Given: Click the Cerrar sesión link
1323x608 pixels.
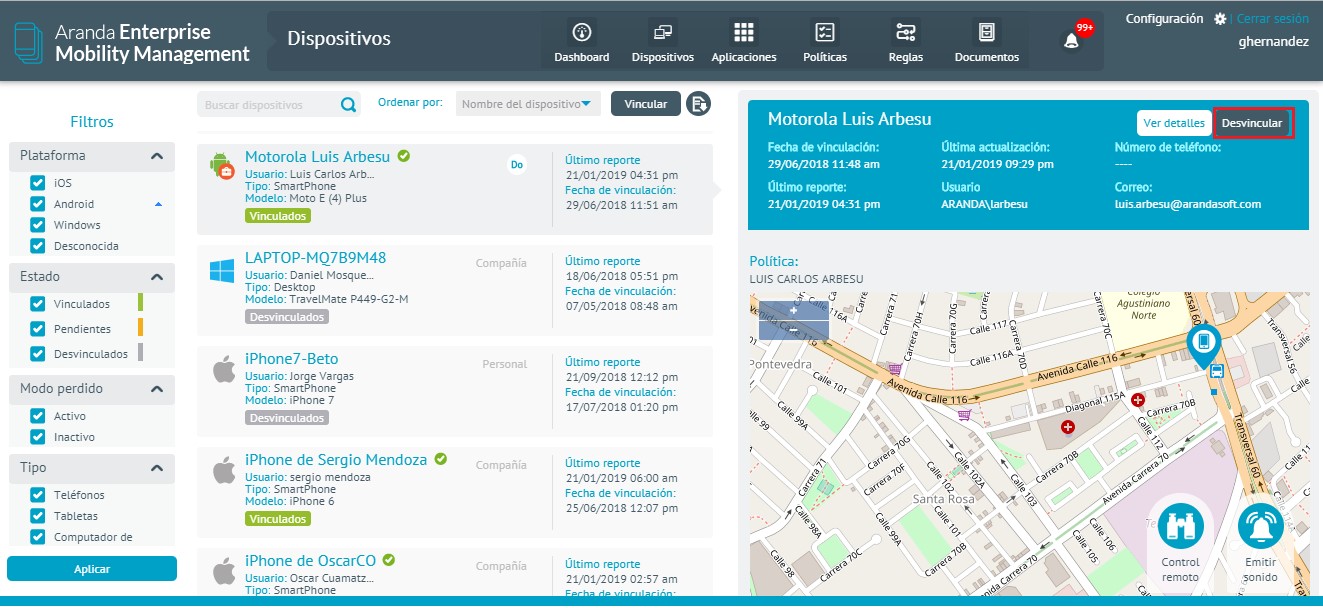Looking at the screenshot, I should 1272,19.
